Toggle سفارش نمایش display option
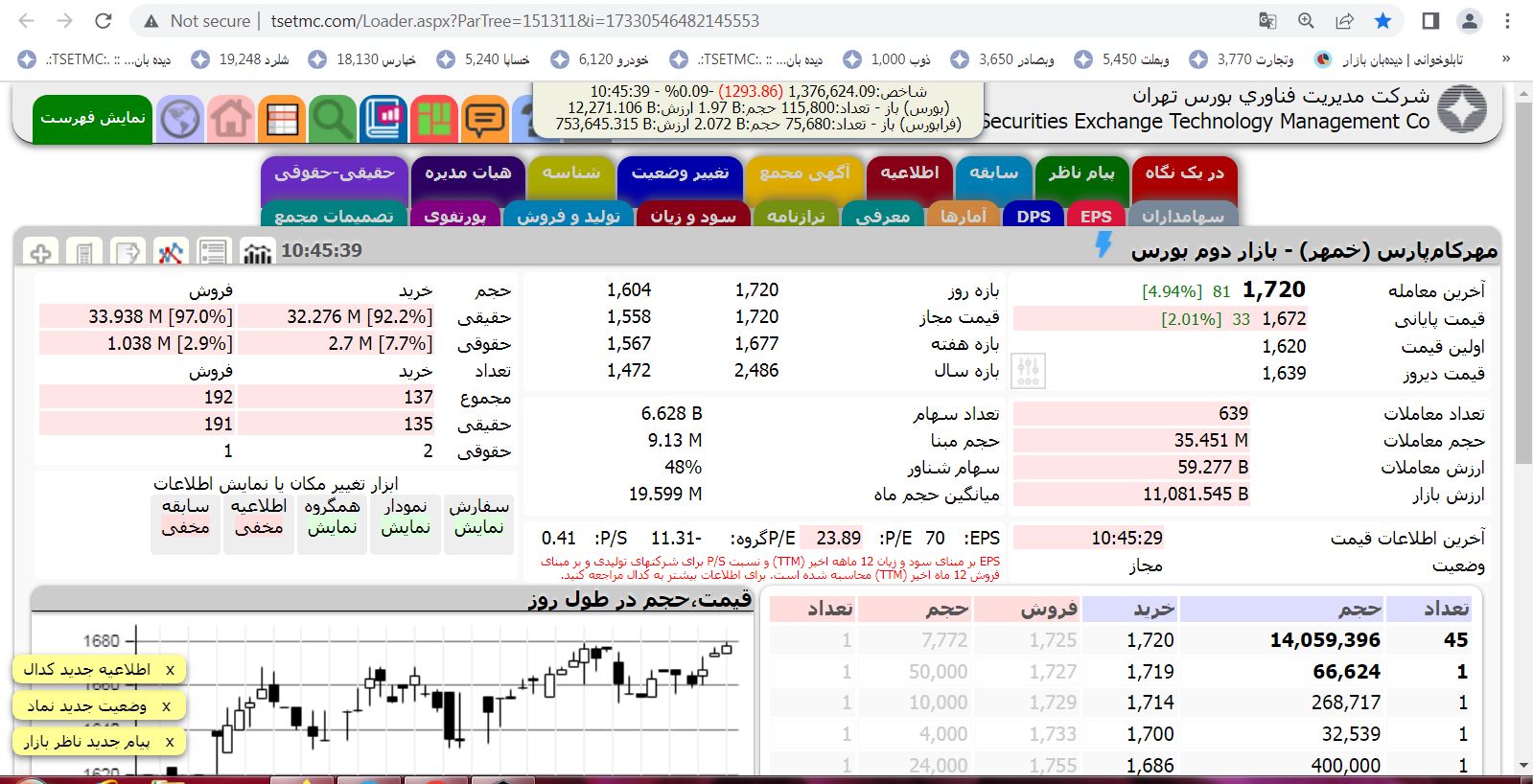Viewport: 1533px width, 784px height. click(479, 523)
